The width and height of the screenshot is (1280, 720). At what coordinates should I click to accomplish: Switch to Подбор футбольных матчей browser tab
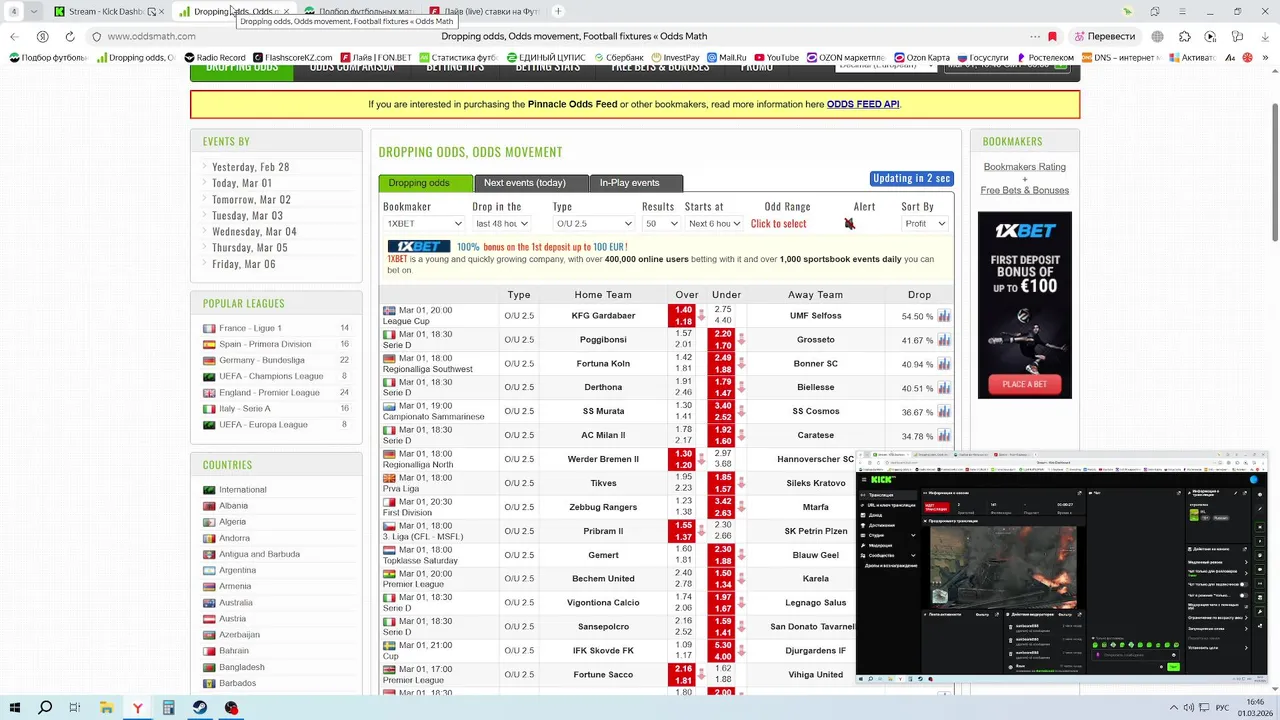pyautogui.click(x=362, y=12)
